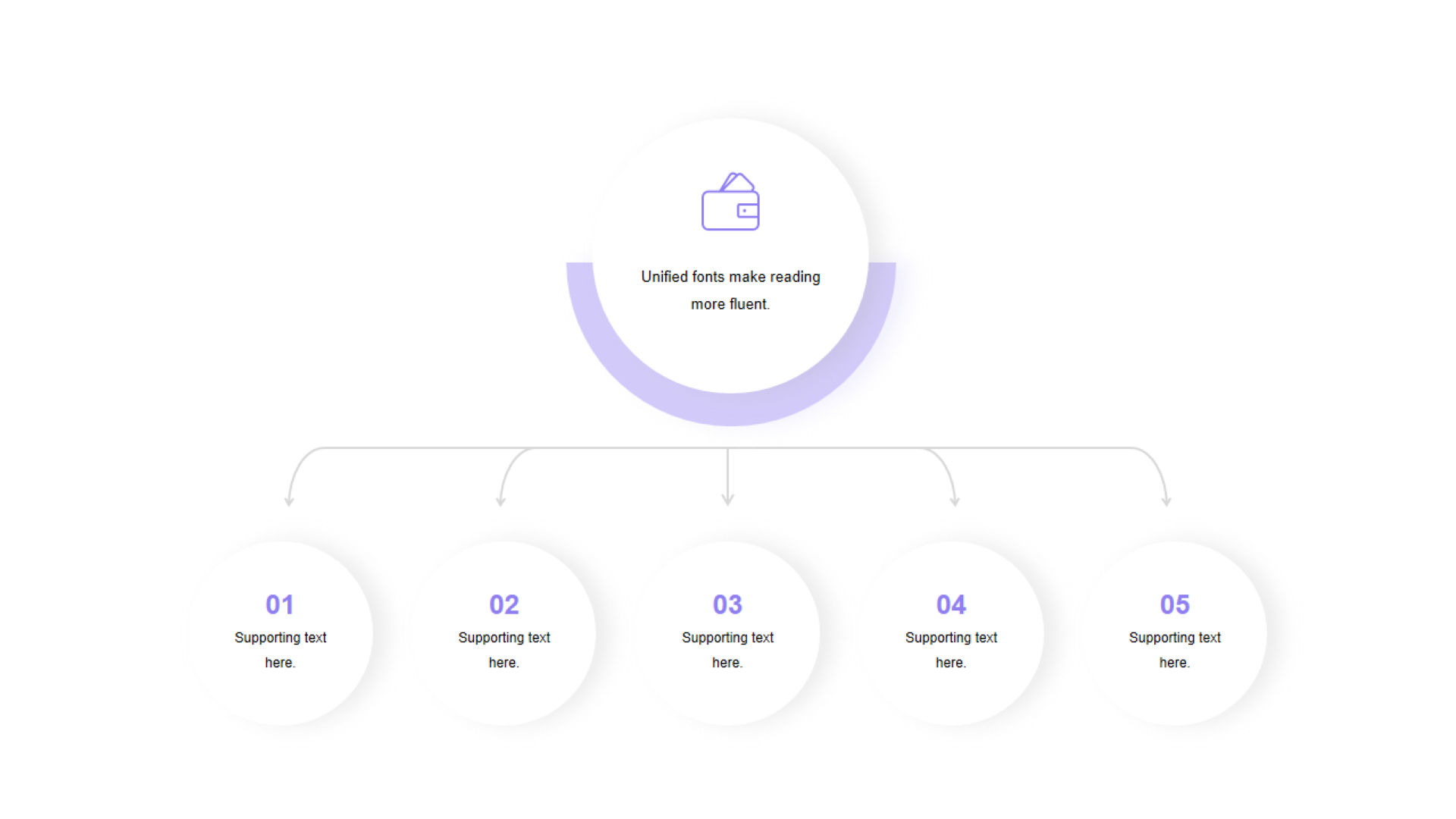Image resolution: width=1456 pixels, height=819 pixels.
Task: Select 'Unified fonts make reading more fluent.' text
Action: [x=730, y=290]
